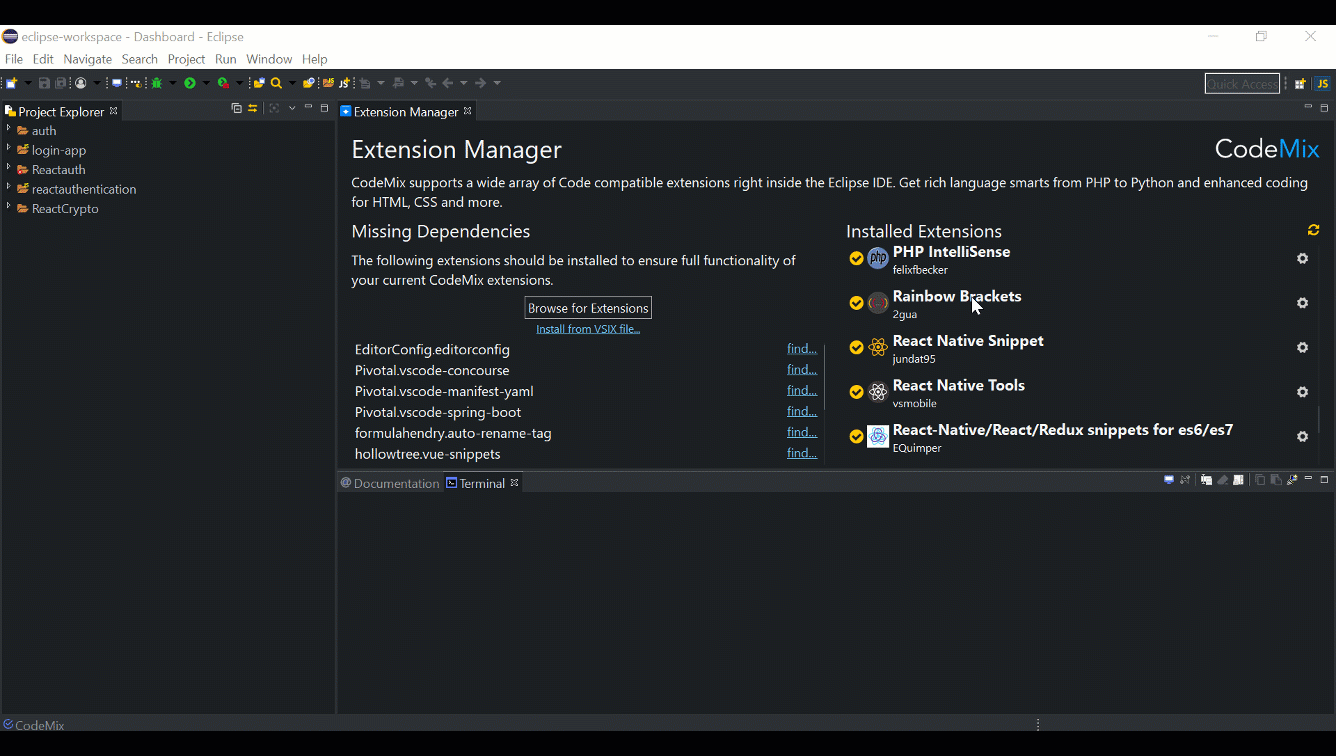Open the Help menu

click(x=315, y=59)
